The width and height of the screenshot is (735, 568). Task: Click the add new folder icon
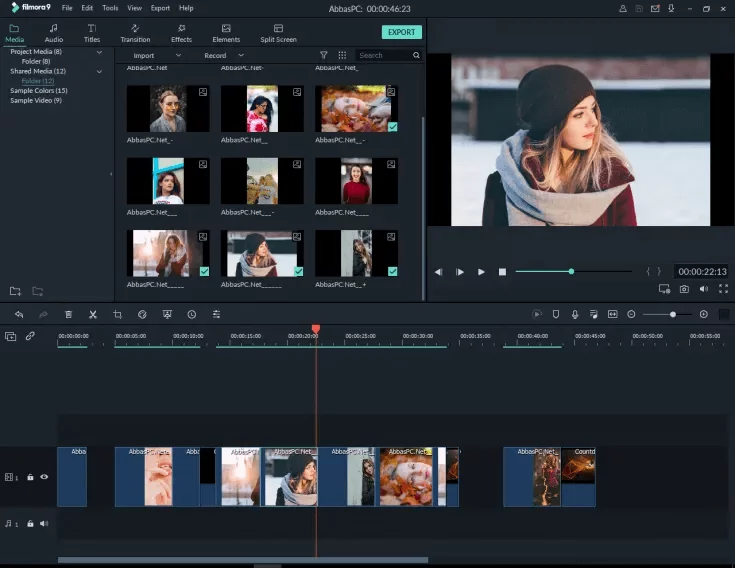(x=15, y=291)
